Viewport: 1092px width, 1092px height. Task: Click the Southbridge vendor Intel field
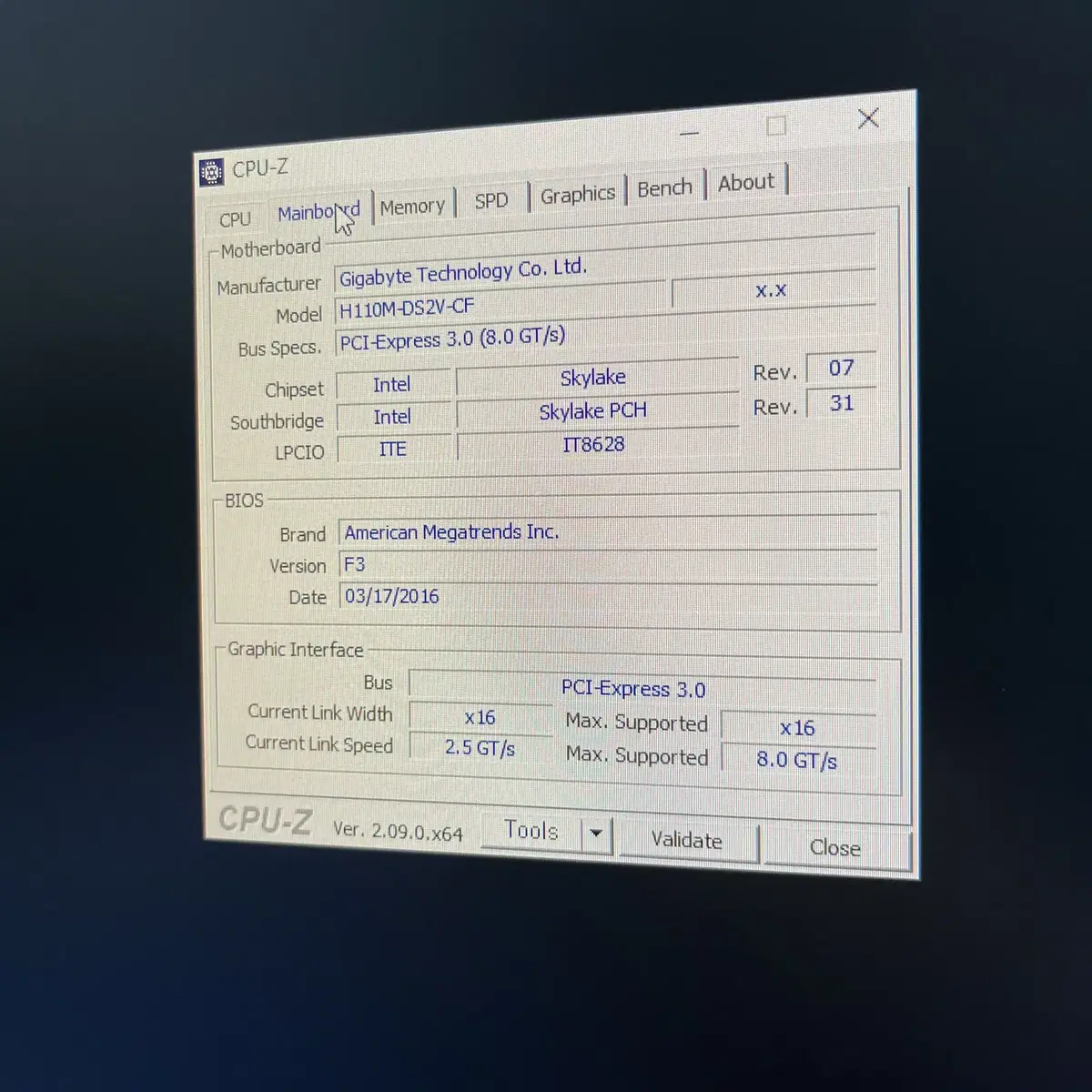pyautogui.click(x=392, y=417)
